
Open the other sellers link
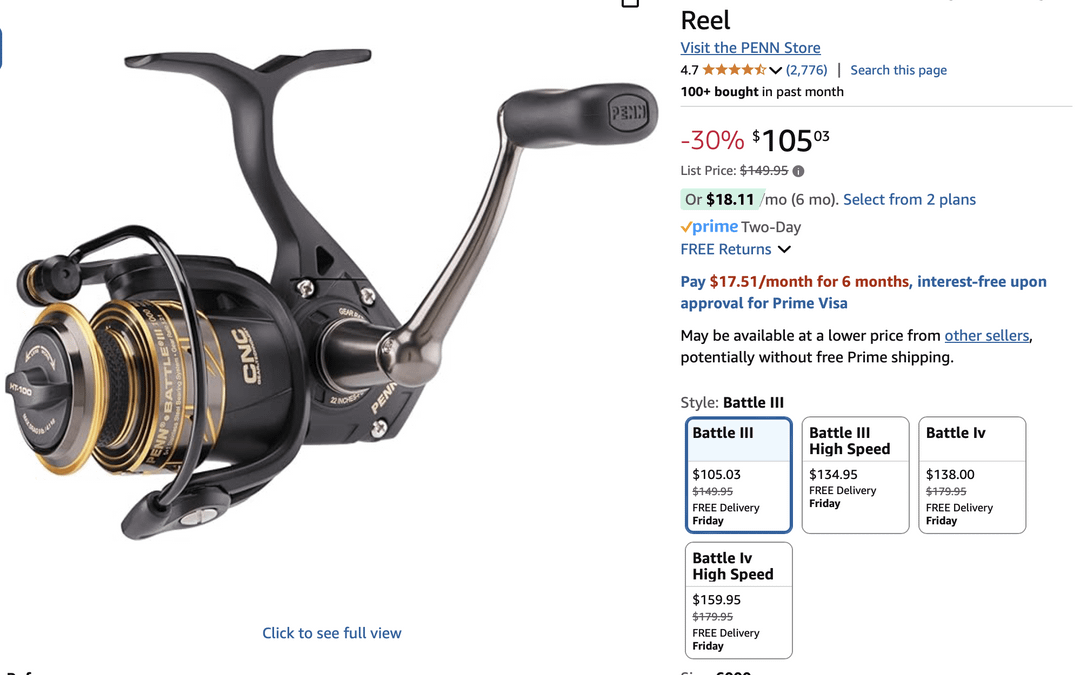[986, 335]
